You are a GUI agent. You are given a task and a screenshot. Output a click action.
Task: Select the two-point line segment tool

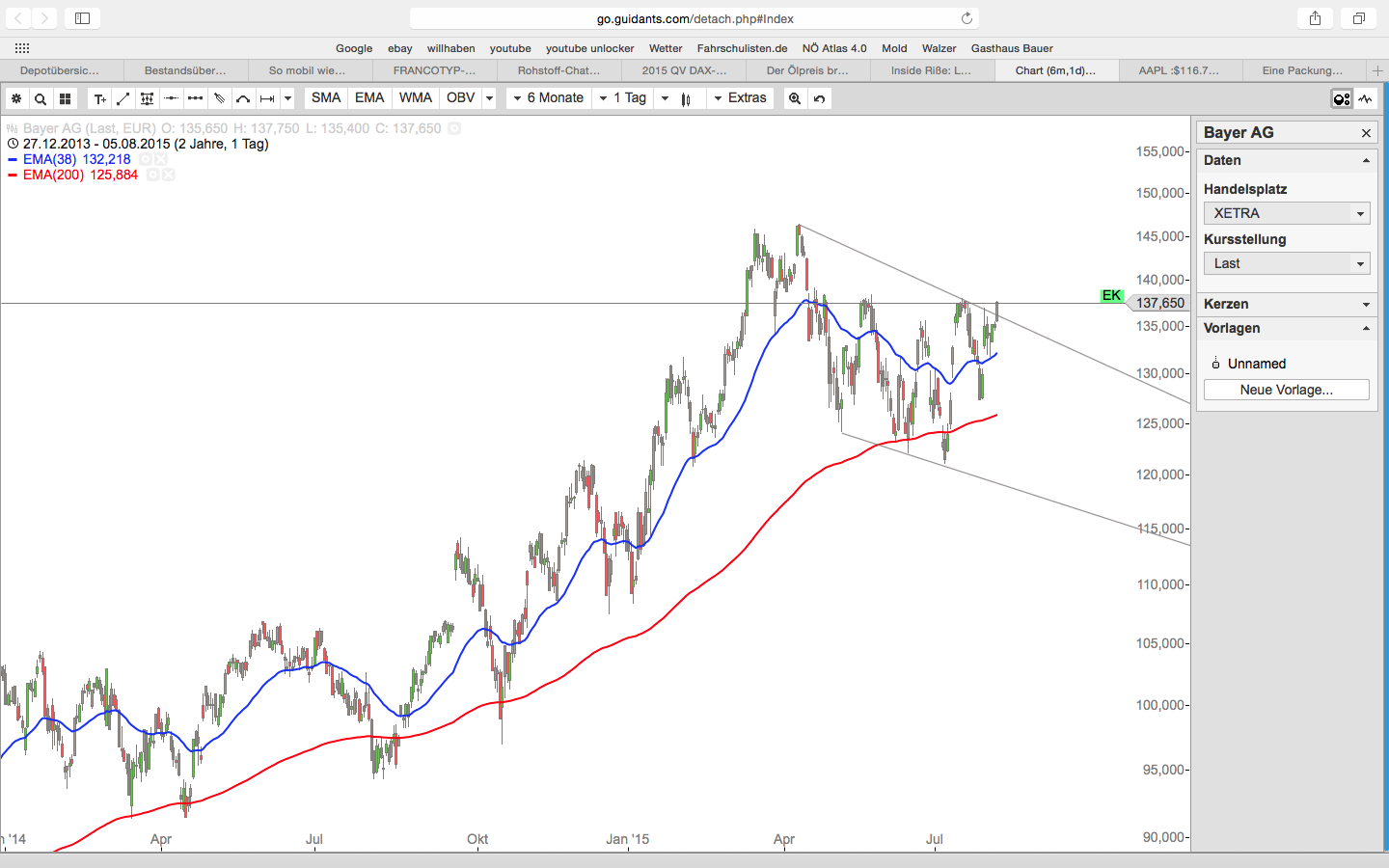point(195,98)
